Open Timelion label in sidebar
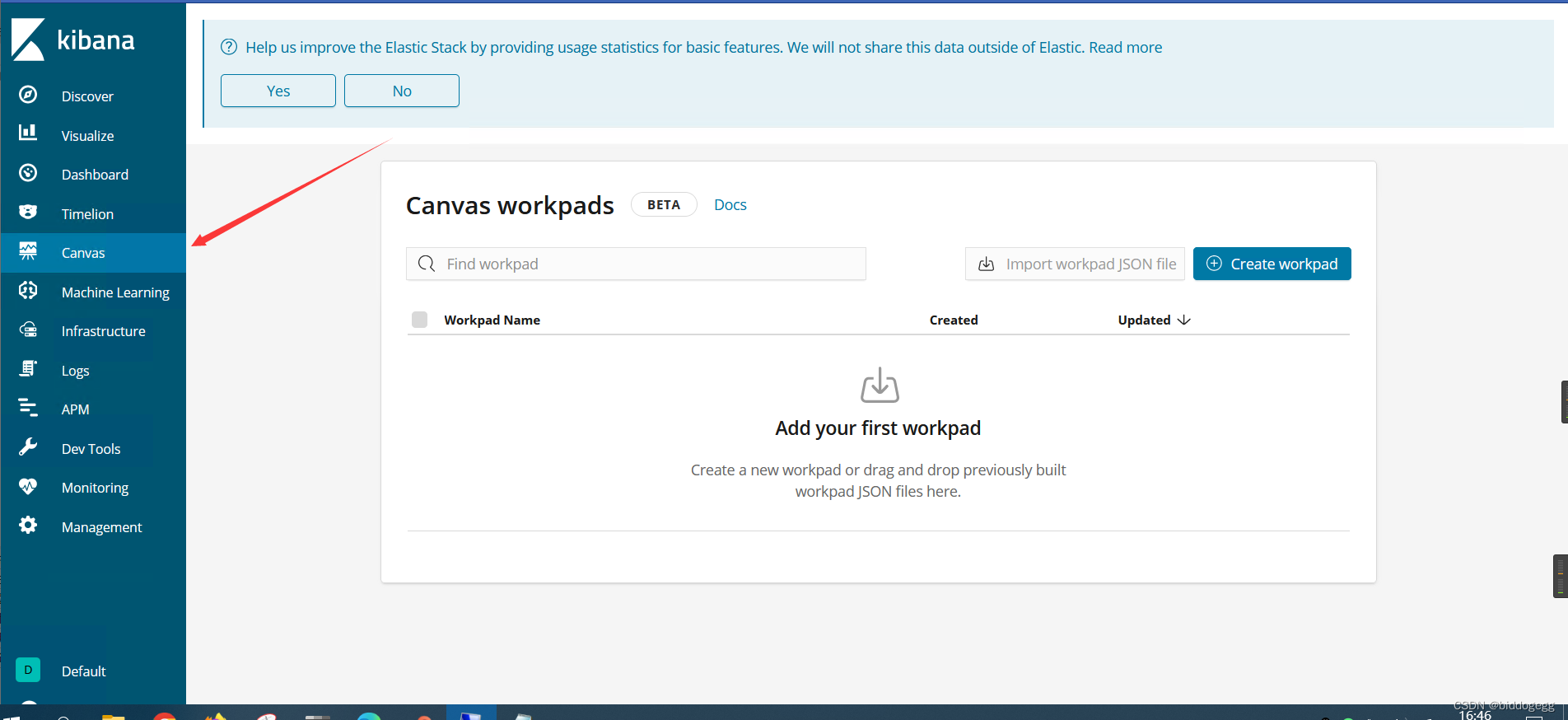 (87, 214)
